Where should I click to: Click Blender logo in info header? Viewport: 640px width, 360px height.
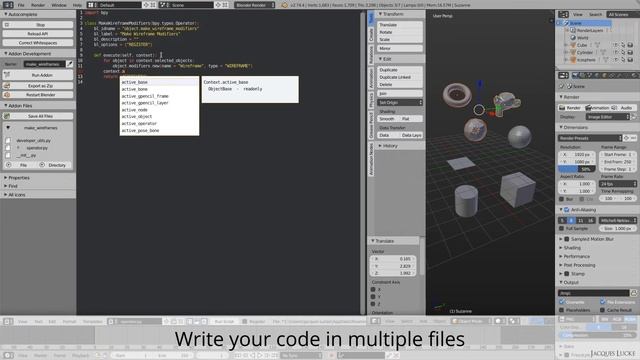(284, 5)
